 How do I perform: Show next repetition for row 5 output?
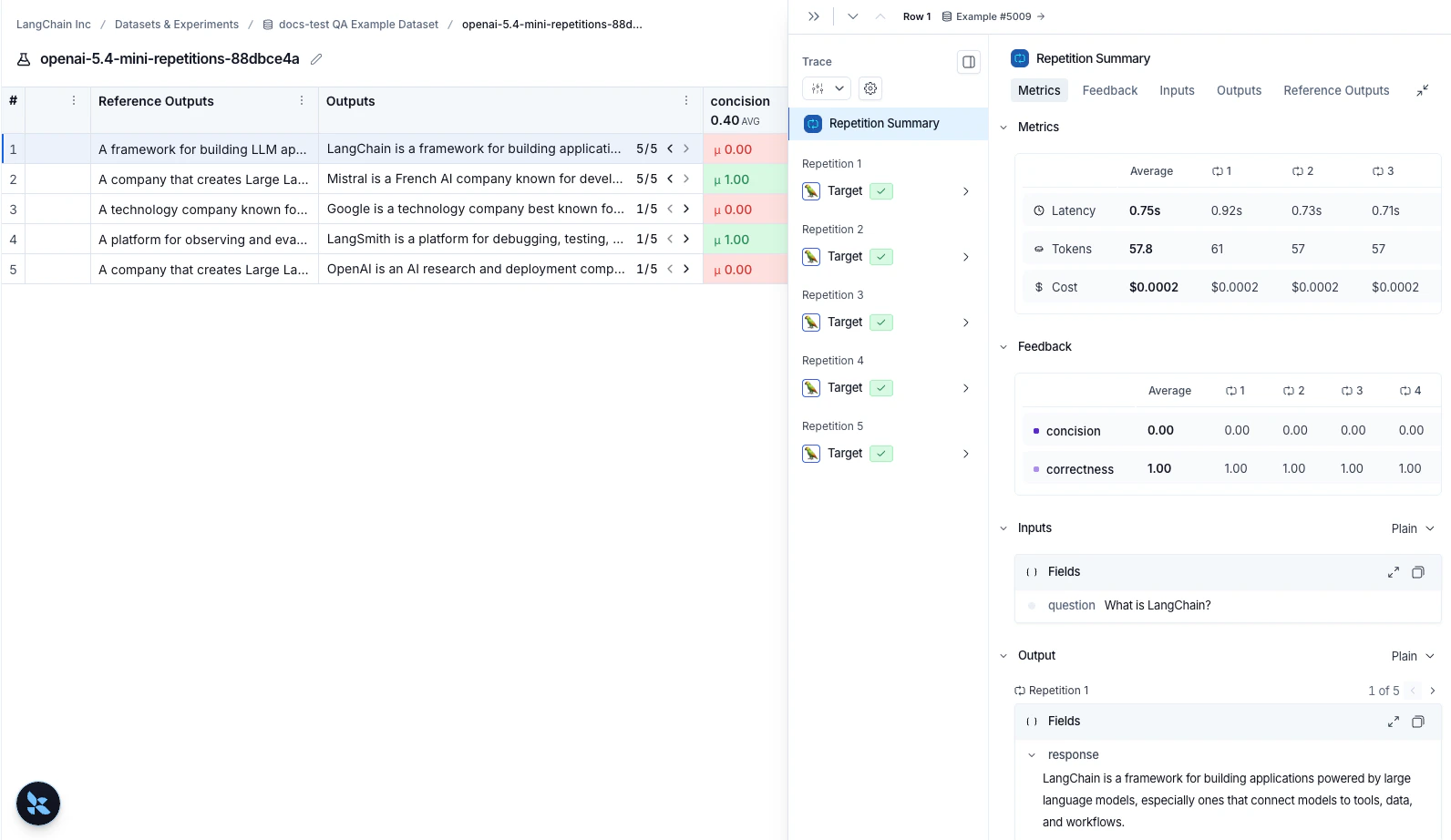pos(686,269)
